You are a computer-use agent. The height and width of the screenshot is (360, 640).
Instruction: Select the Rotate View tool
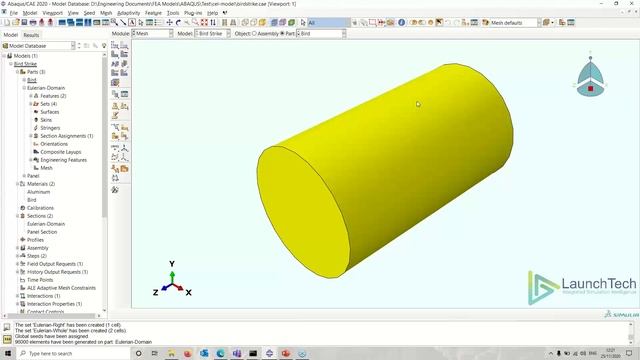point(178,22)
